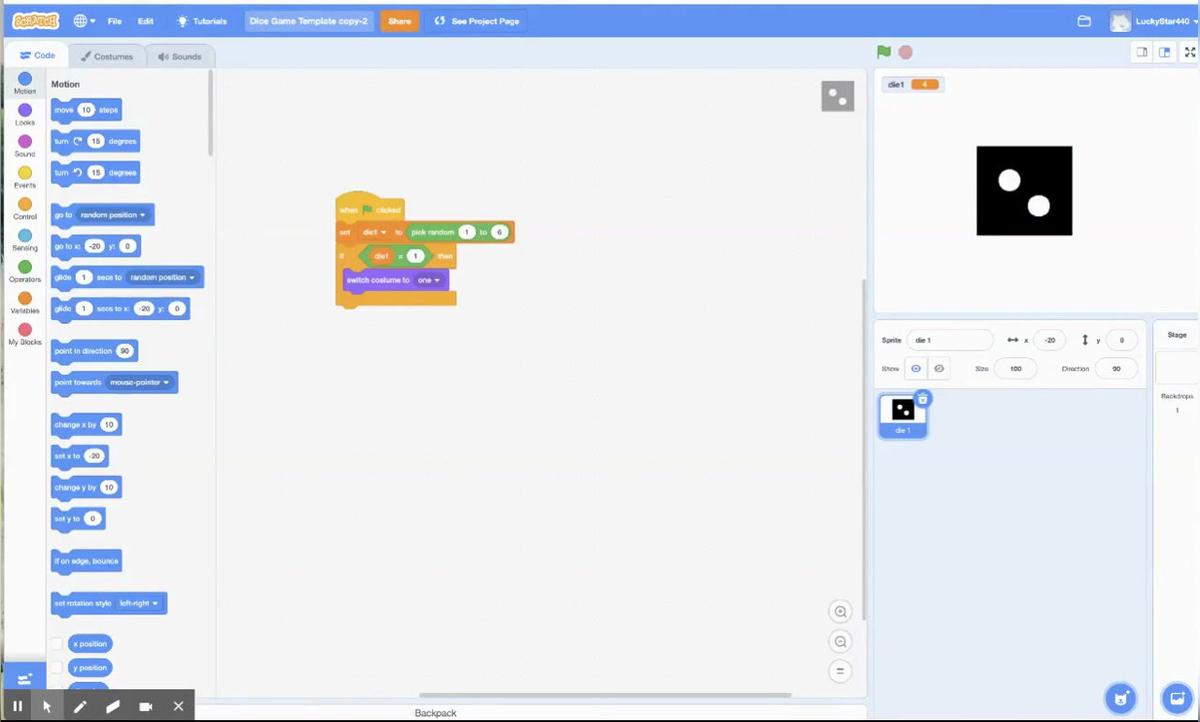The width and height of the screenshot is (1200, 722).
Task: Click the red stop sign button
Action: click(905, 52)
